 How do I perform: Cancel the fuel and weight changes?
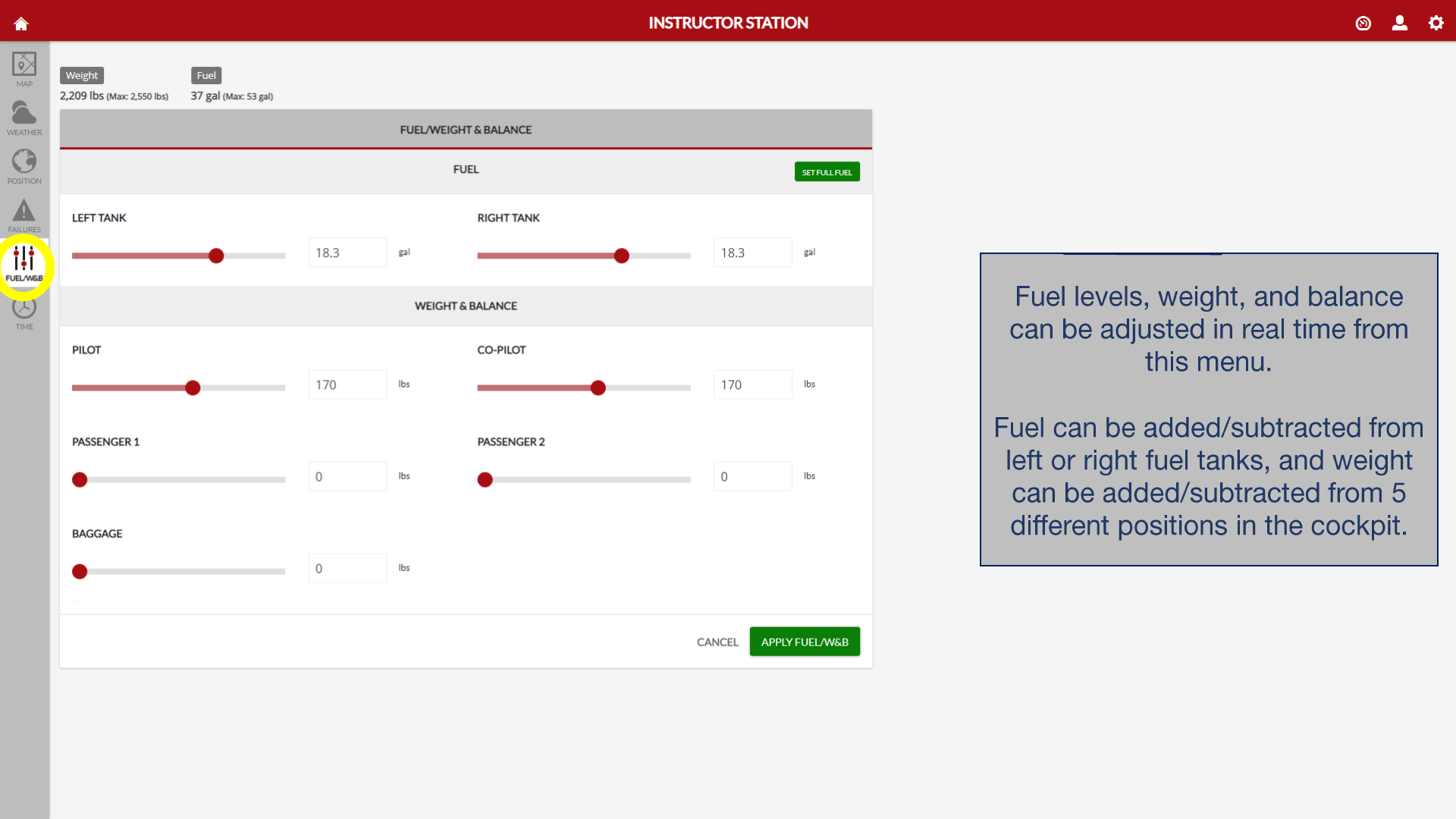pos(717,642)
